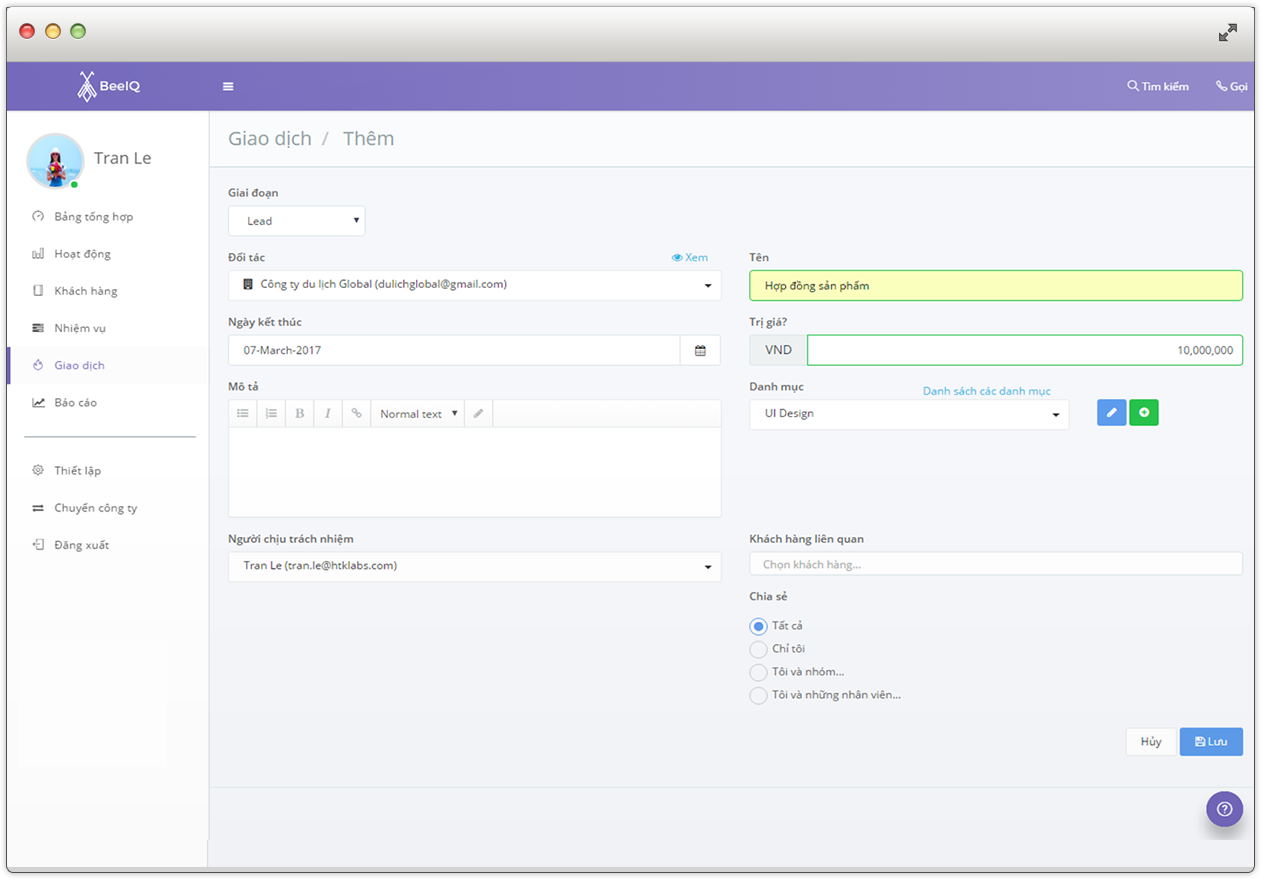Select the "Tất cả" sharing option
Viewport: 1261px width, 879px height.
click(x=759, y=626)
